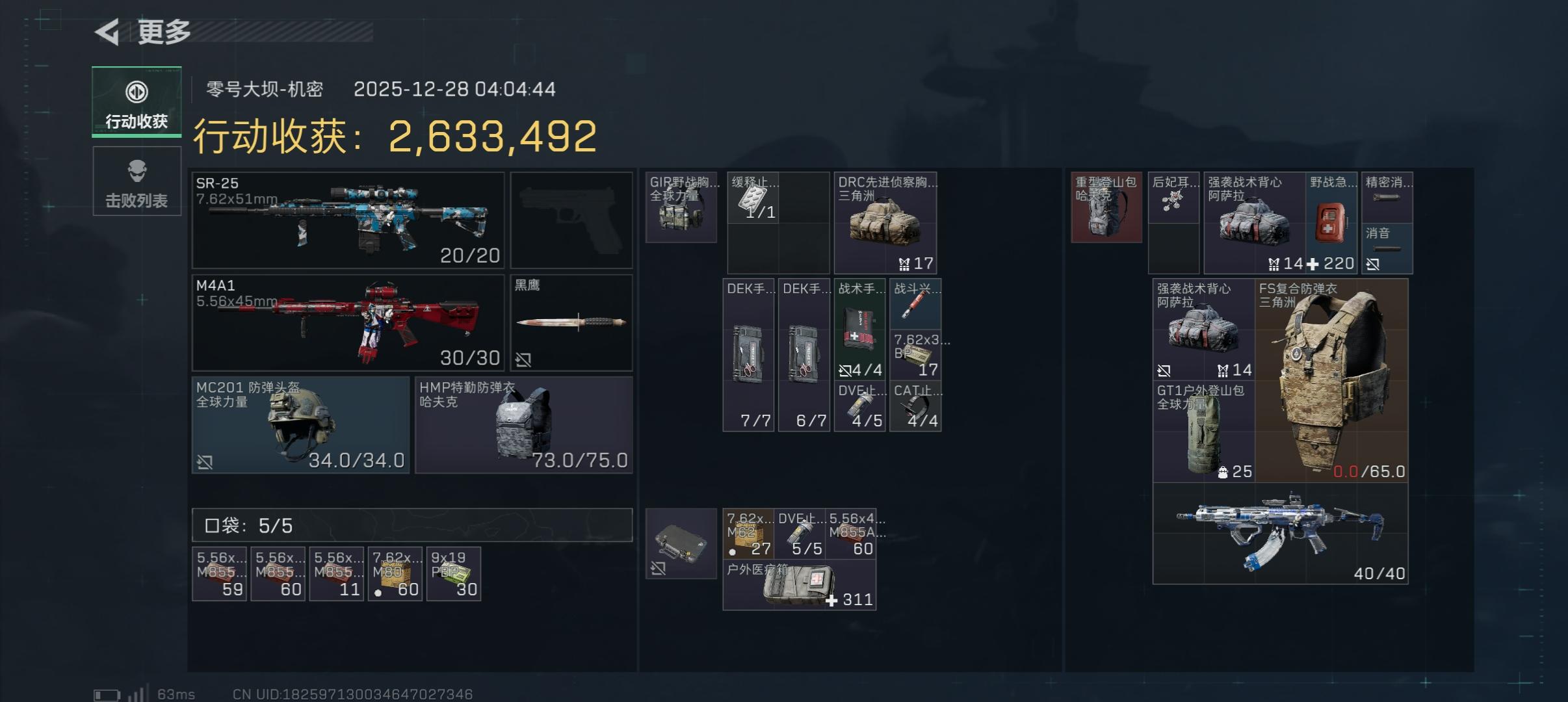The height and width of the screenshot is (702, 1568).
Task: Select the 7.62x M80 ammo stack in pockets
Action: (x=395, y=574)
